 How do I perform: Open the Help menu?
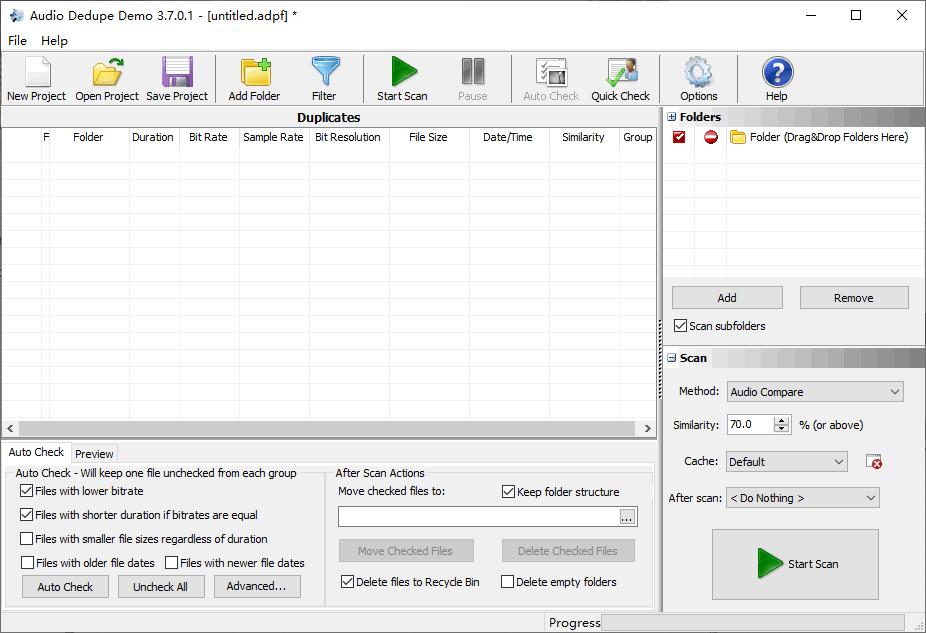tap(54, 41)
